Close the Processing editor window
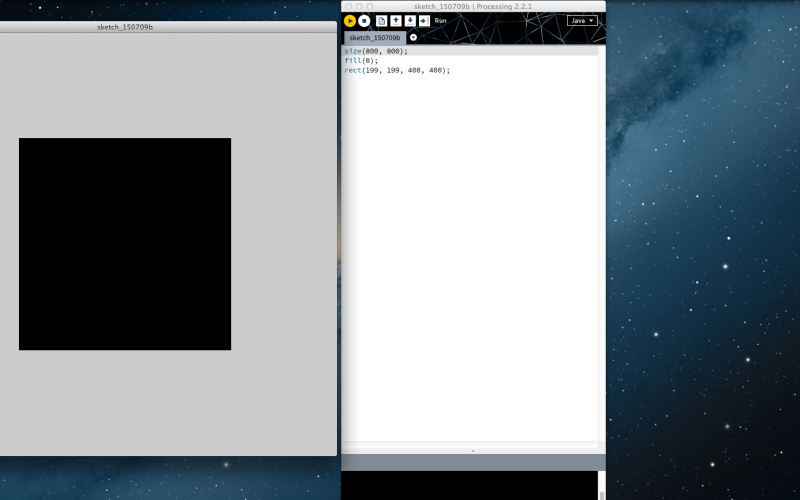800x500 pixels. click(x=348, y=7)
